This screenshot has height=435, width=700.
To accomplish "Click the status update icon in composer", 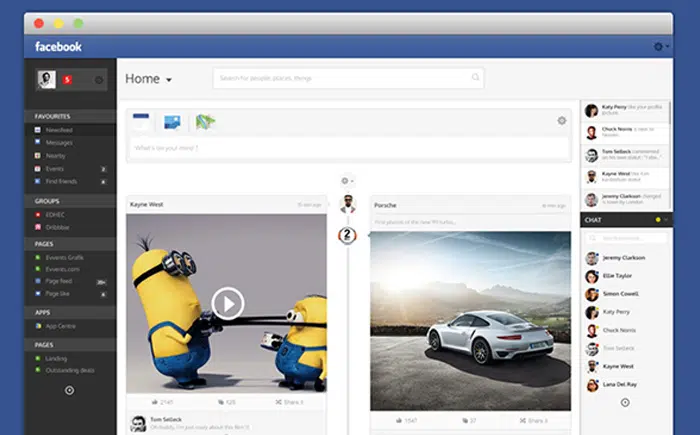I will point(141,122).
